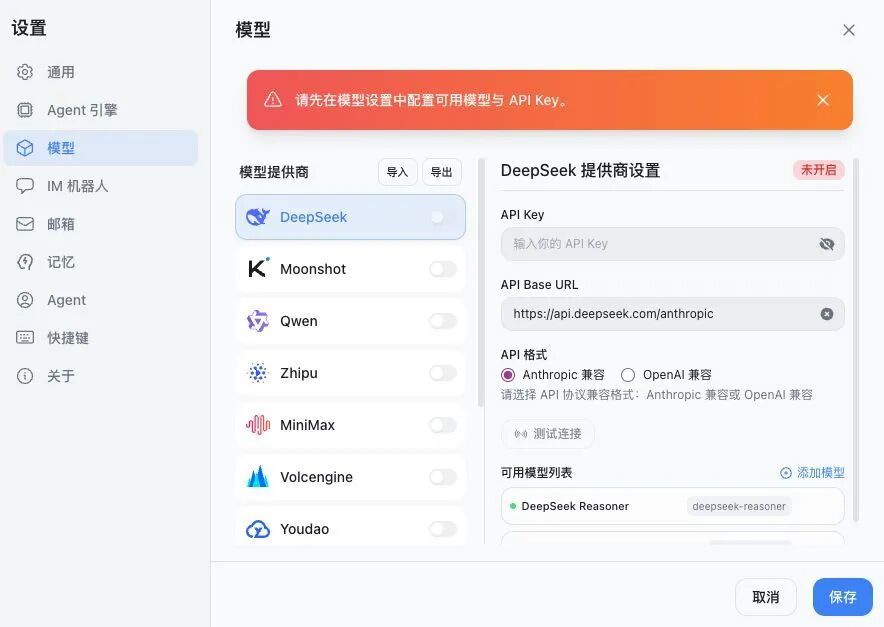Viewport: 884px width, 627px height.
Task: Click the Zhipu provider logo icon
Action: [258, 373]
